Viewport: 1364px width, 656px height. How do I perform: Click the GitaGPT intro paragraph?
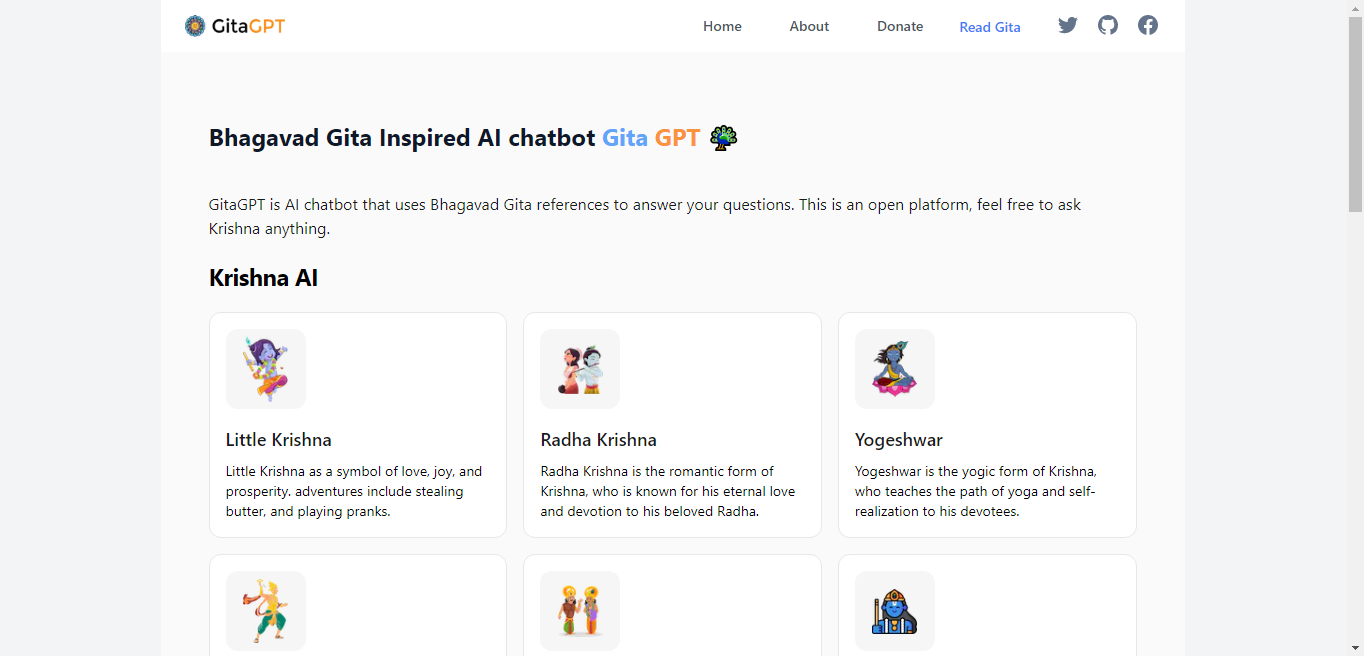(645, 217)
